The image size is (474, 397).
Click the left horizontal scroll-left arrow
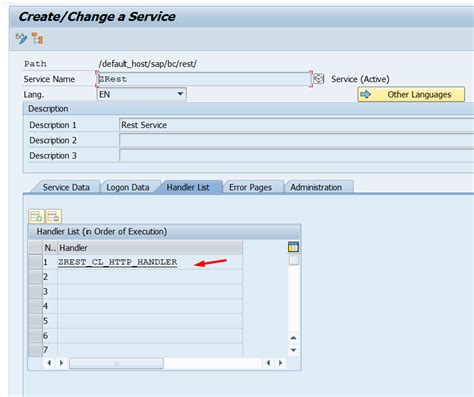point(49,363)
